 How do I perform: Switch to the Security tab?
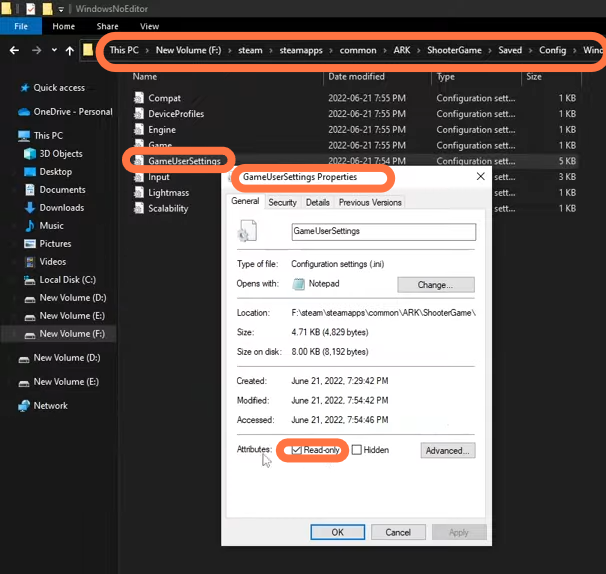283,202
